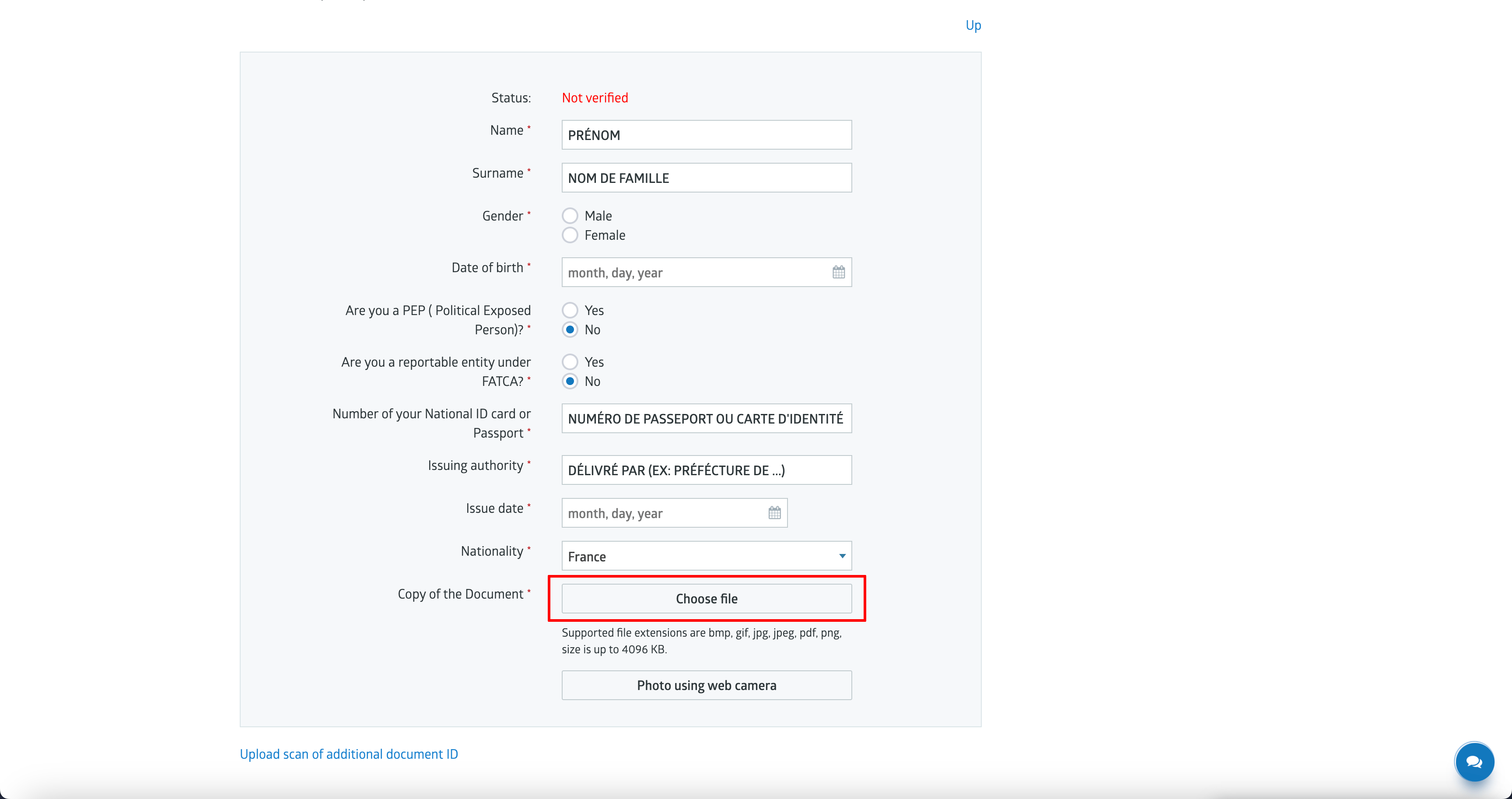Open Date of birth calendar icon

click(838, 273)
